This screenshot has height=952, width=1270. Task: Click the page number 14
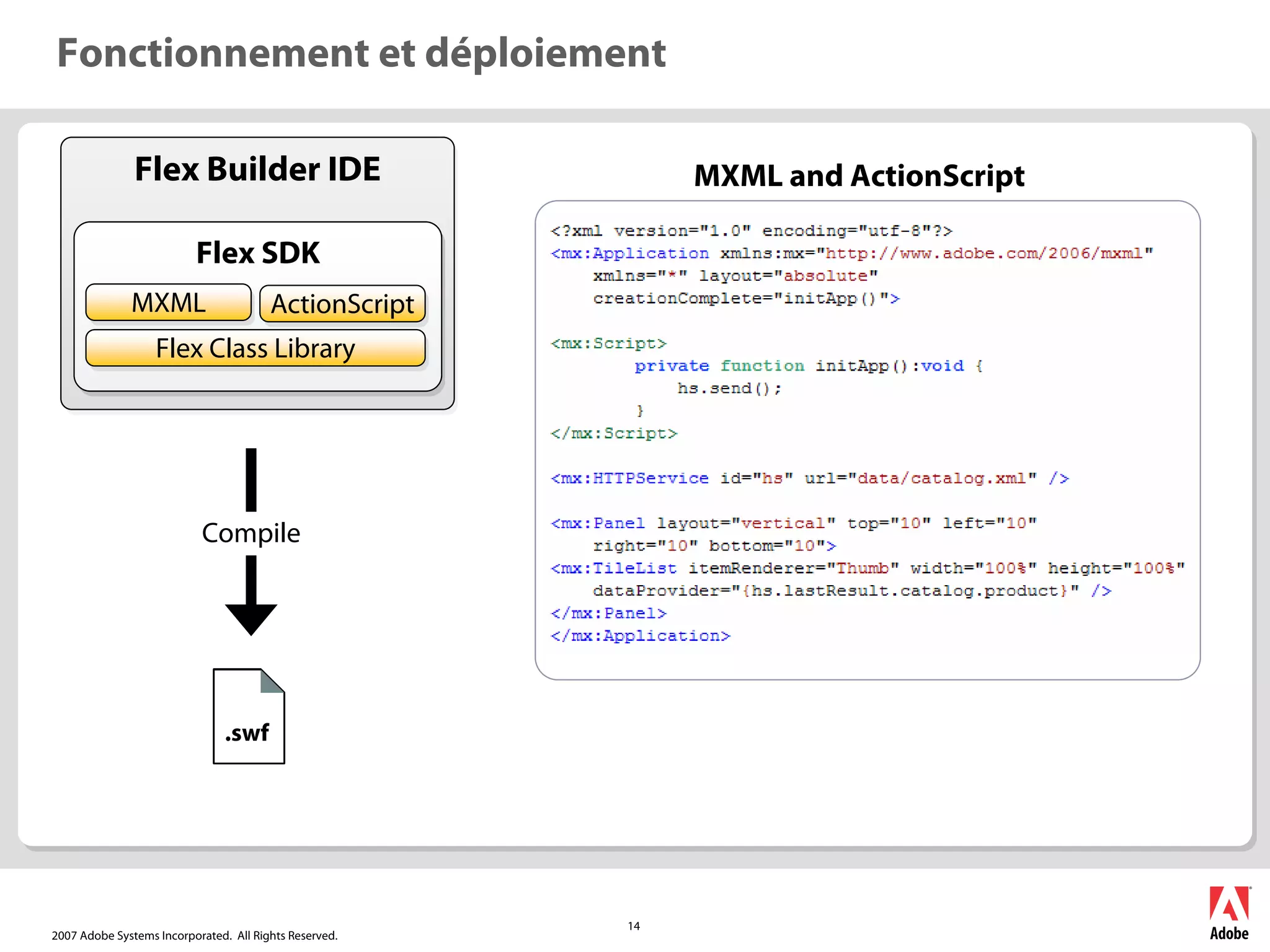coord(634,926)
